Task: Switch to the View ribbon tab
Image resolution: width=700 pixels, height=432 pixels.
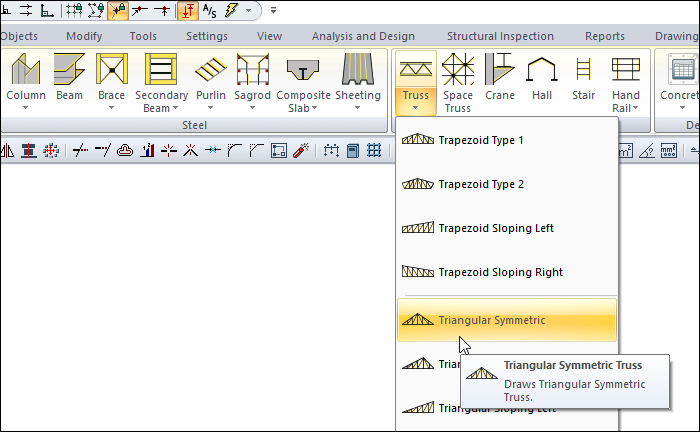Action: pyautogui.click(x=269, y=36)
